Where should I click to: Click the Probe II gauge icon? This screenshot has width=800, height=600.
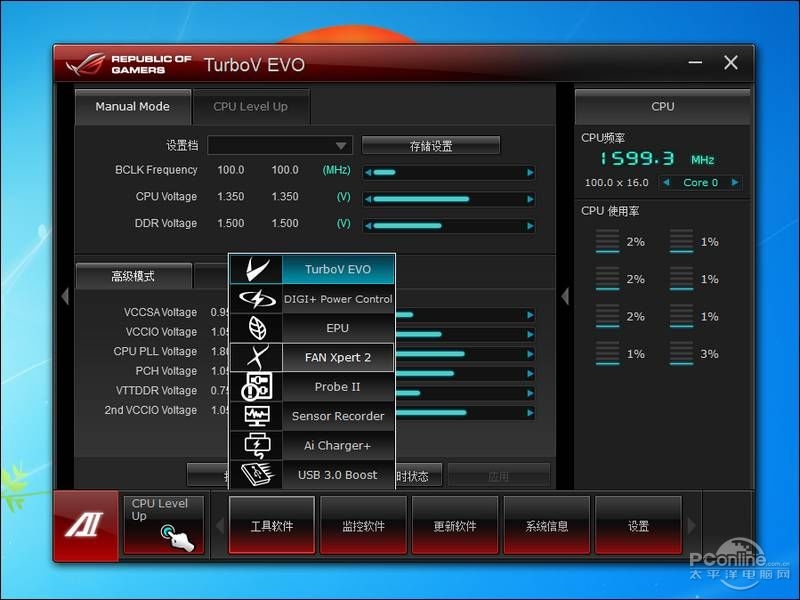click(256, 387)
